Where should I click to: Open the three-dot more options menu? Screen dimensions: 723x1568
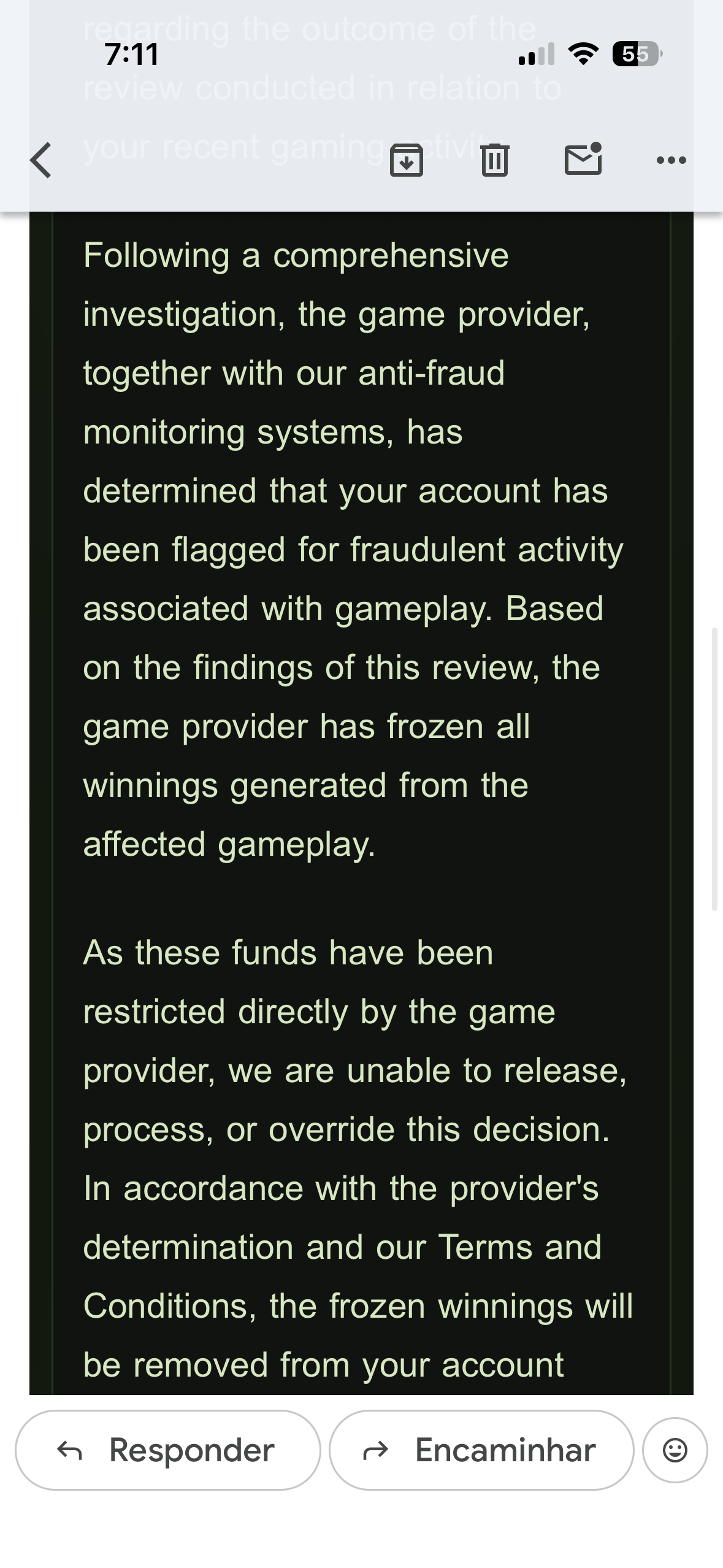(671, 161)
